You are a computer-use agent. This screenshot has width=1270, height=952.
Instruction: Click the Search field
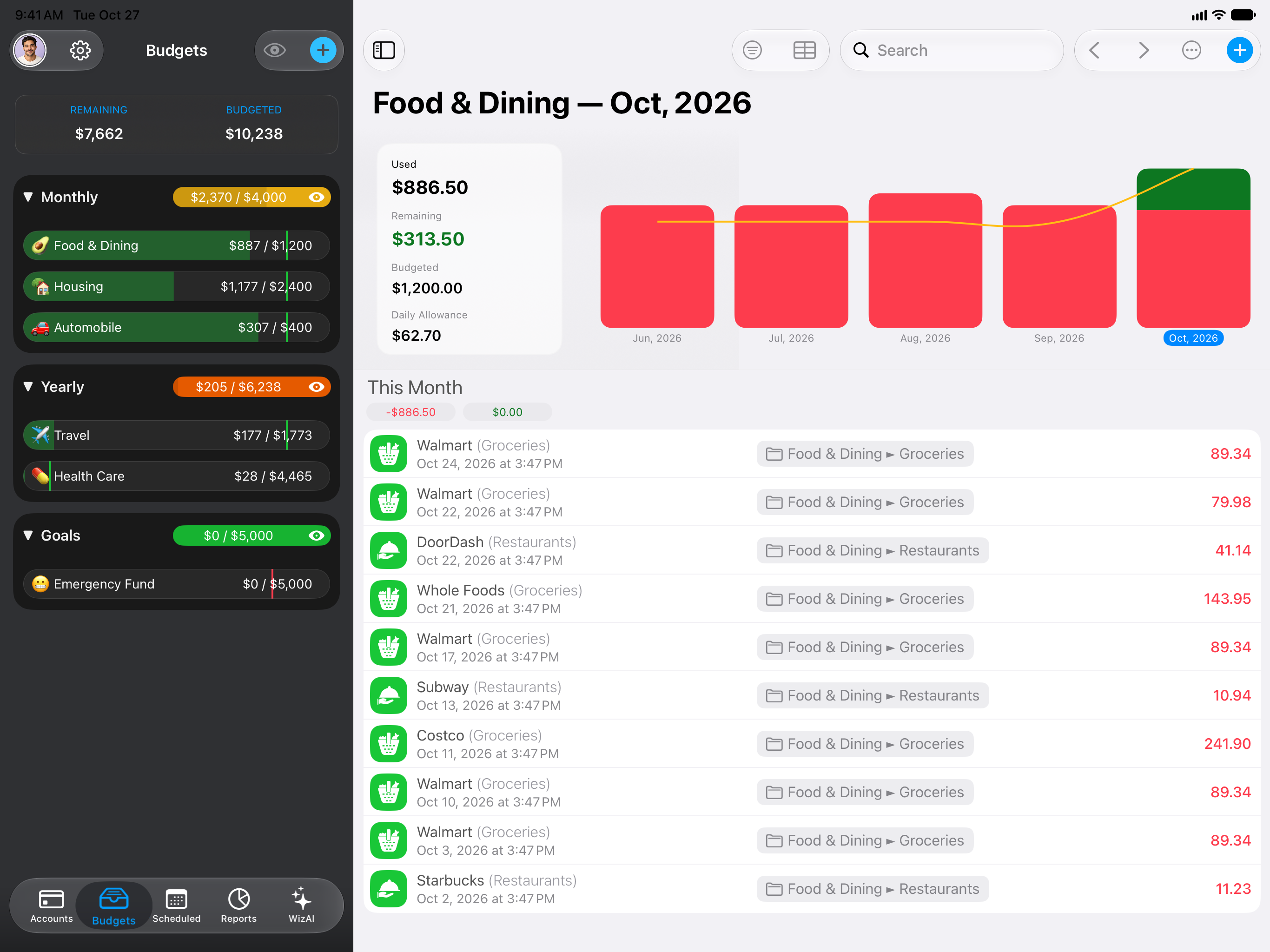(x=952, y=51)
